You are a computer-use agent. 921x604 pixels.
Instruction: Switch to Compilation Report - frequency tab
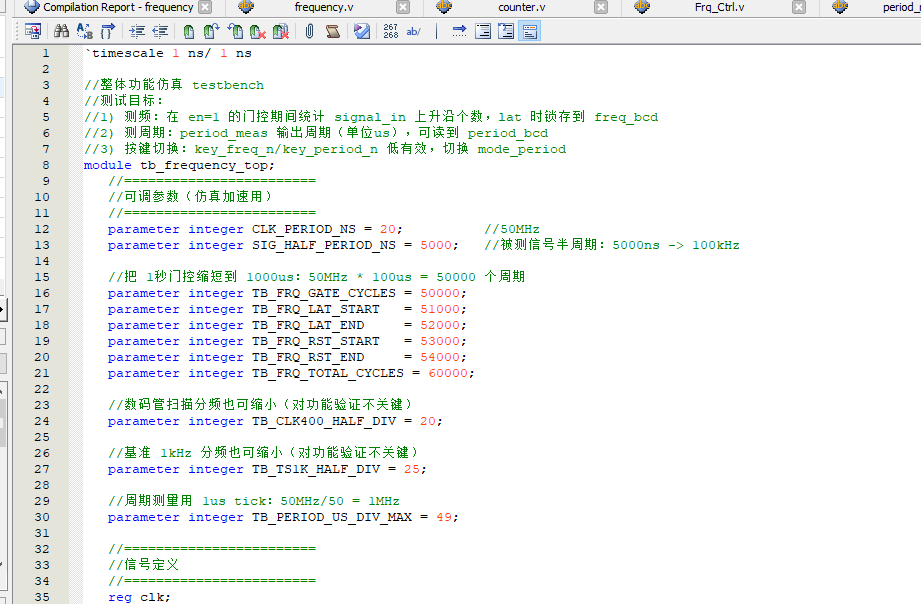[117, 8]
